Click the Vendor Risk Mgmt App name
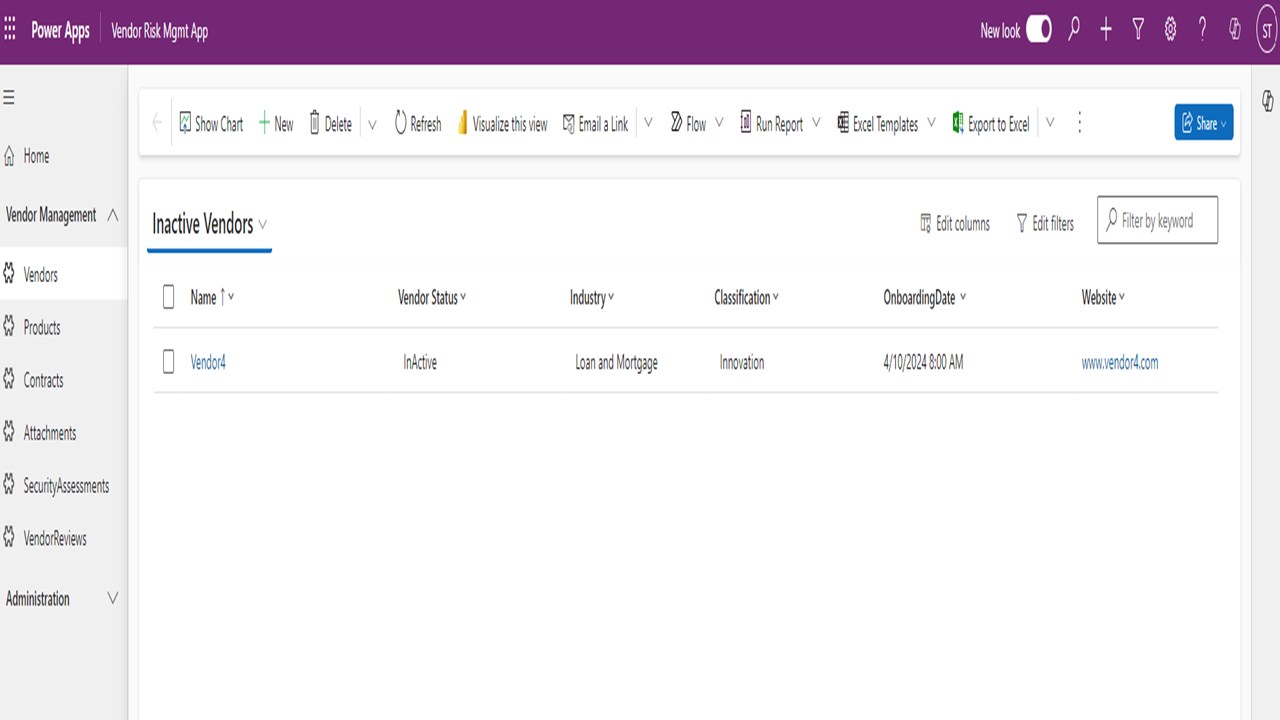1280x720 pixels. pos(160,31)
